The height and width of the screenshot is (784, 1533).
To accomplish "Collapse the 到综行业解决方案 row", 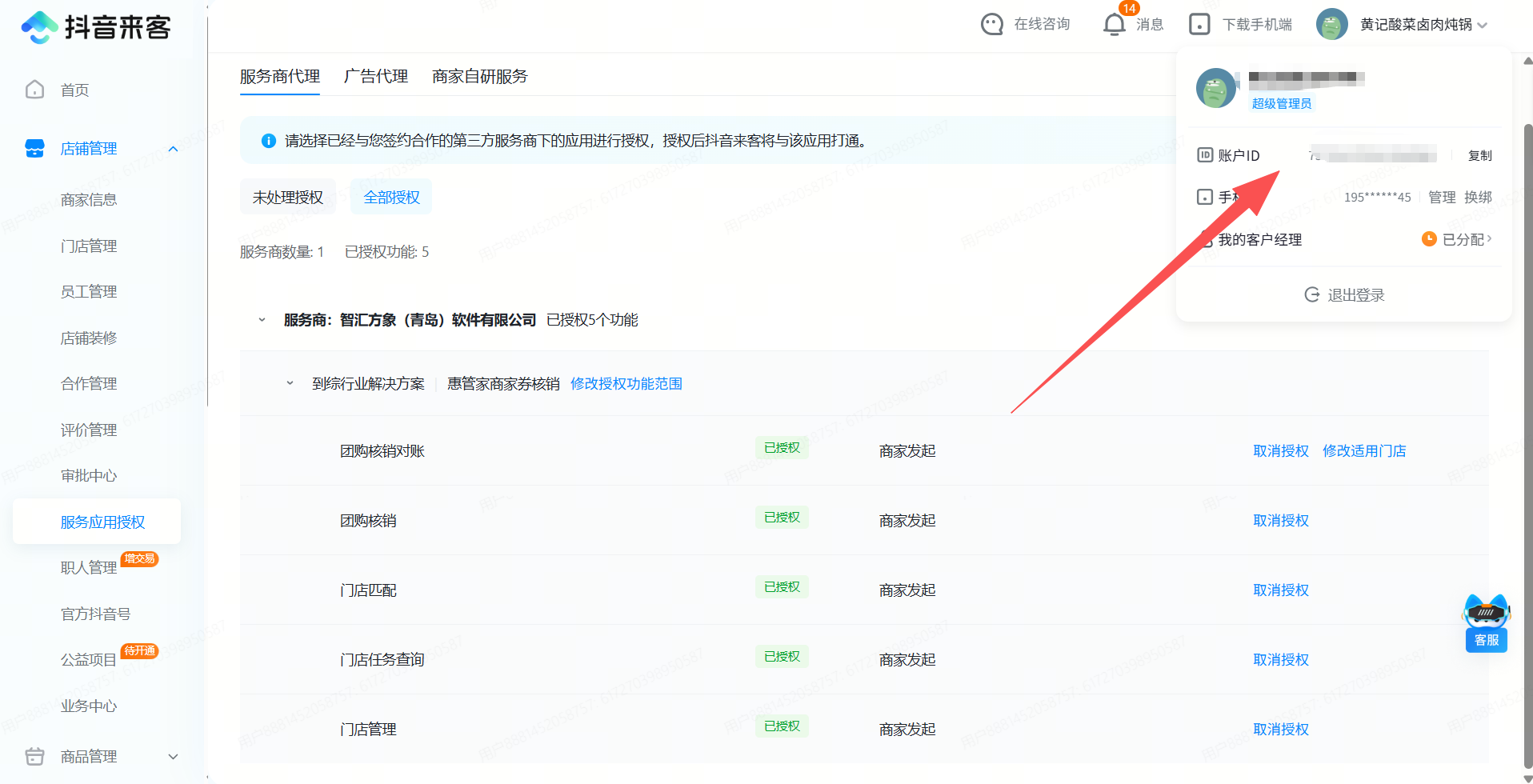I will (x=290, y=384).
